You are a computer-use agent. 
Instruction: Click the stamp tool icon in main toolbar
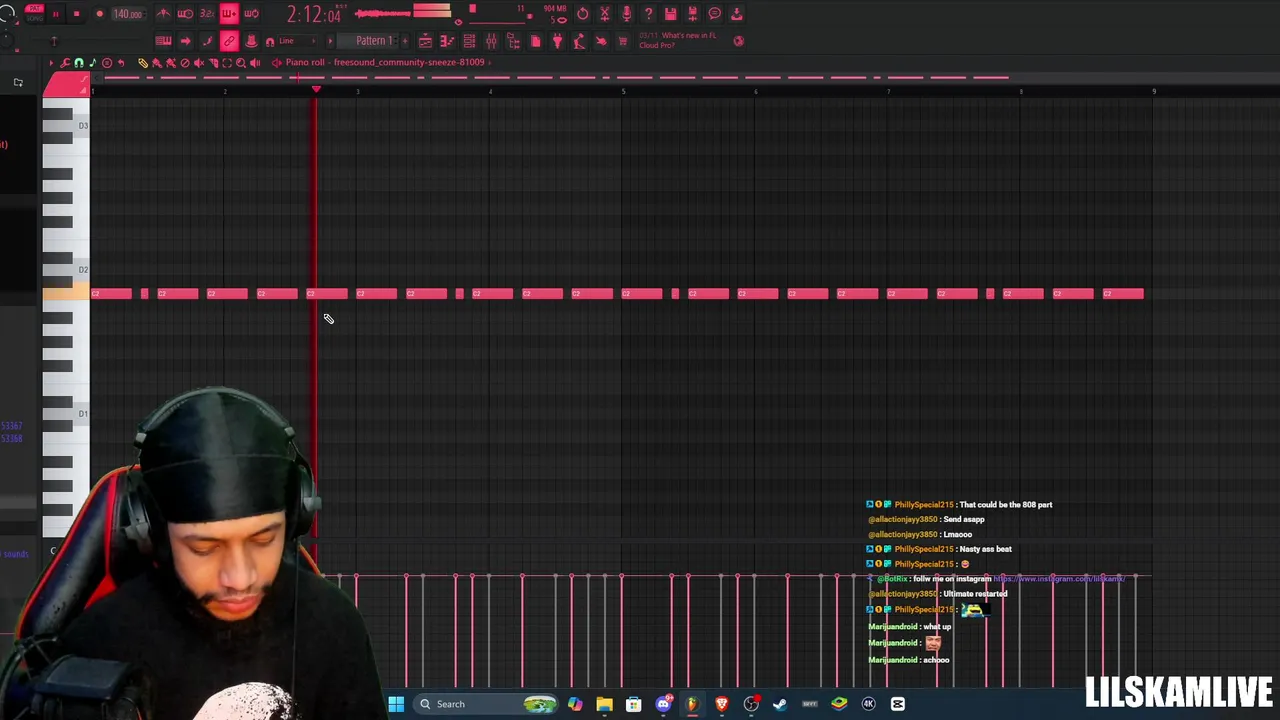click(x=251, y=41)
